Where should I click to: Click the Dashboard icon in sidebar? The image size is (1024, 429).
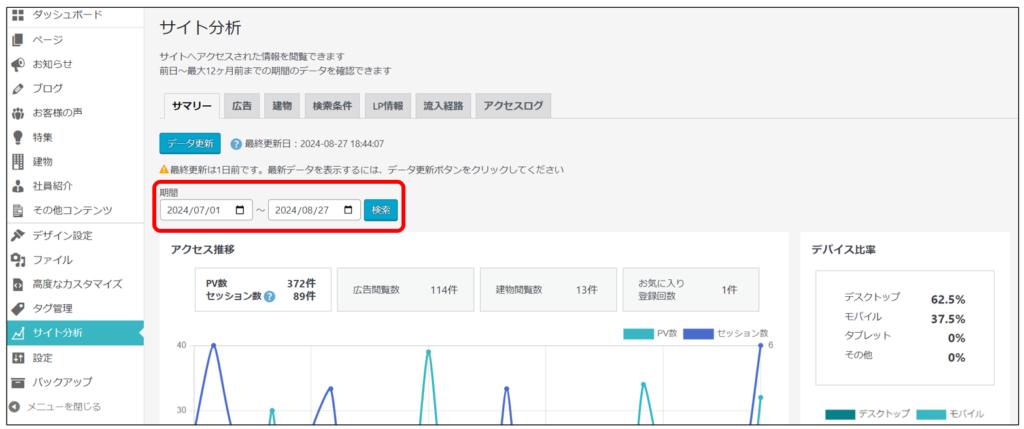pos(17,15)
